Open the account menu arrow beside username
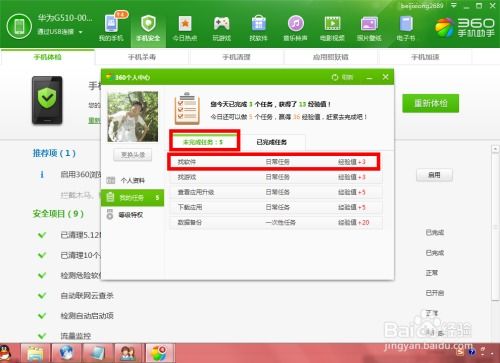This screenshot has width=500, height=363. (x=454, y=6)
